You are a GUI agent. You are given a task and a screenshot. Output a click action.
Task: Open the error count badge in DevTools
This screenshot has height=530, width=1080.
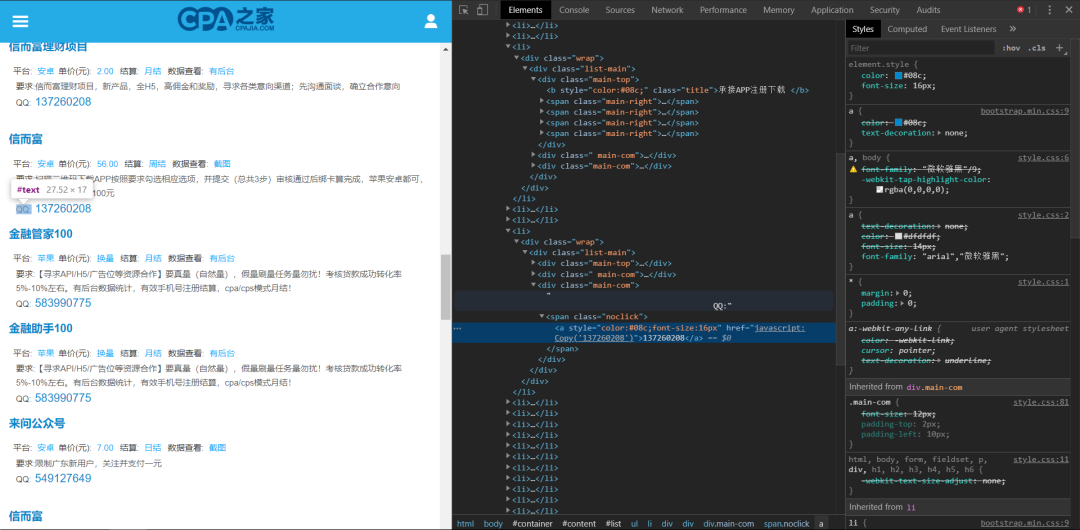coord(1024,10)
